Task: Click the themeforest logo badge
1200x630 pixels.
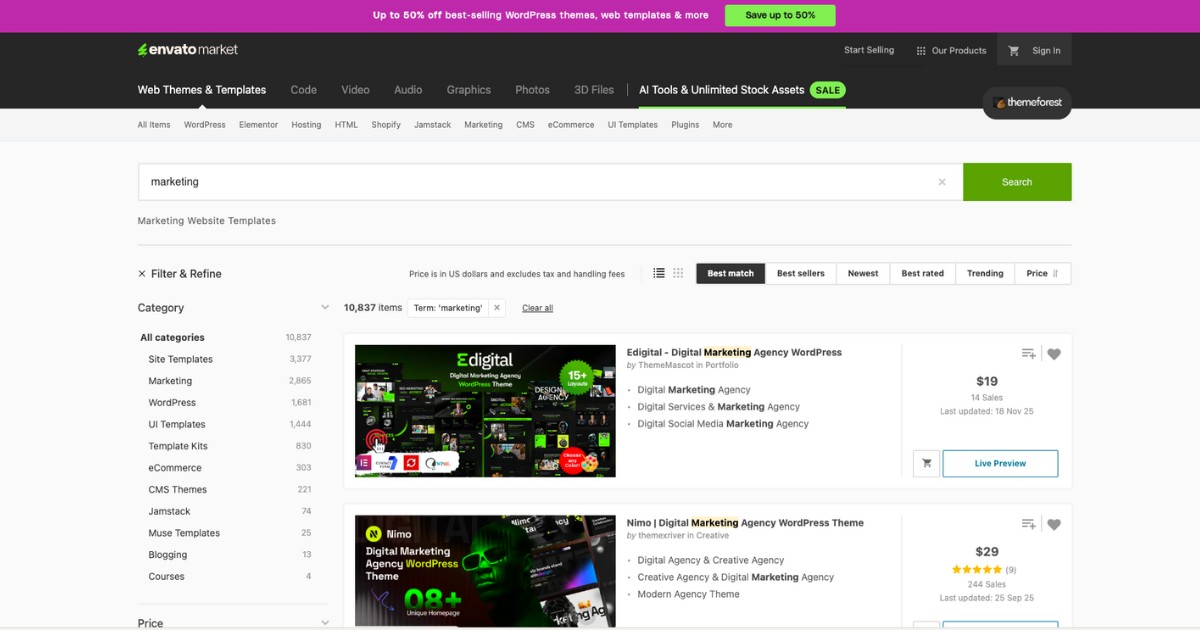Action: click(1026, 102)
